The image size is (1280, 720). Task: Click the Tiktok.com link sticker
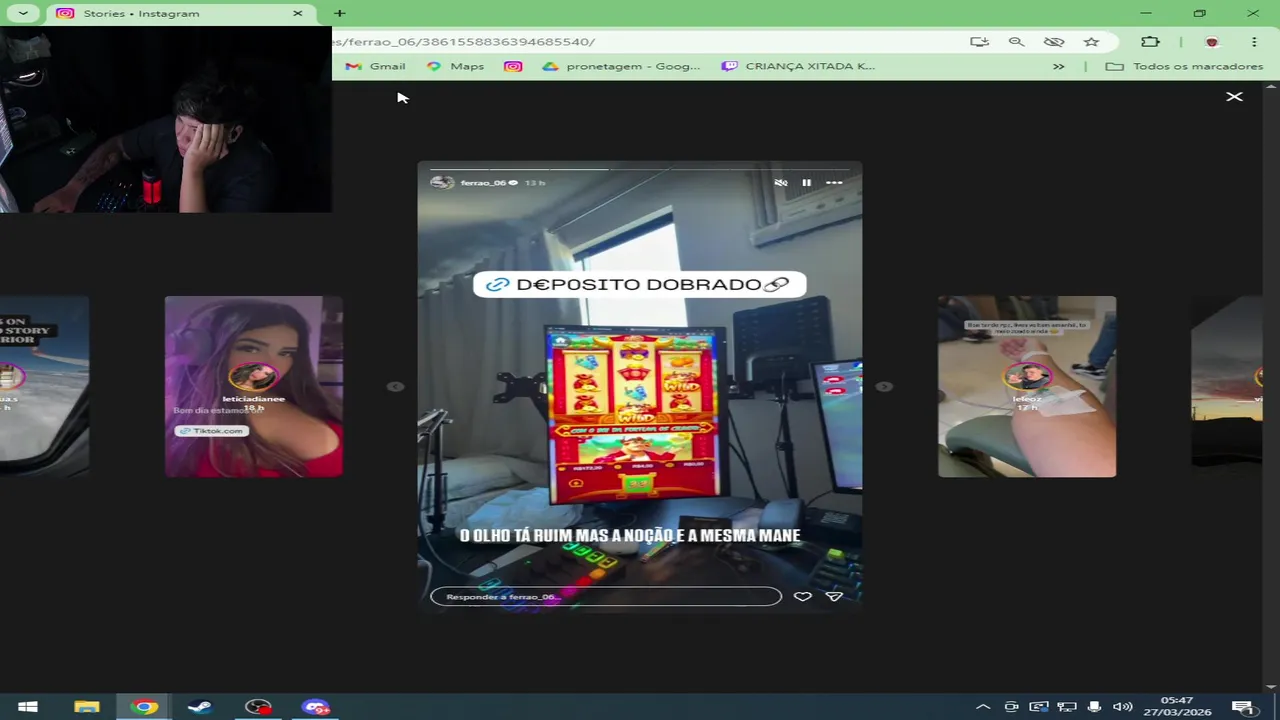(210, 431)
